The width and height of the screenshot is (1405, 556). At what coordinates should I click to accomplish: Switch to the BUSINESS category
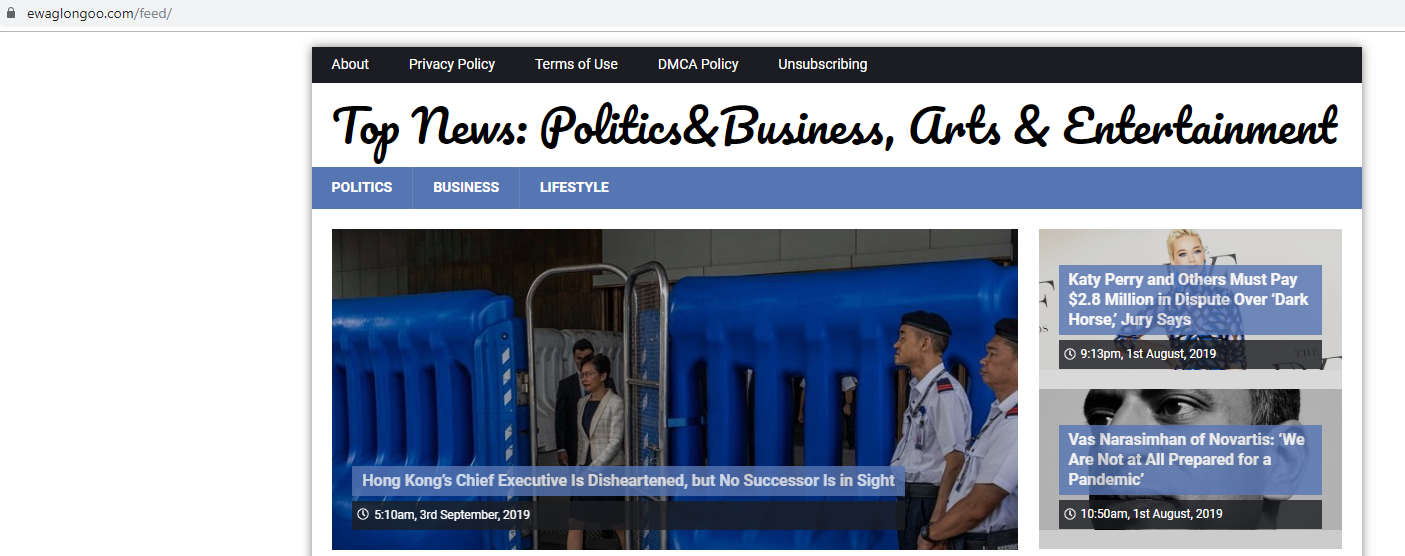click(466, 187)
